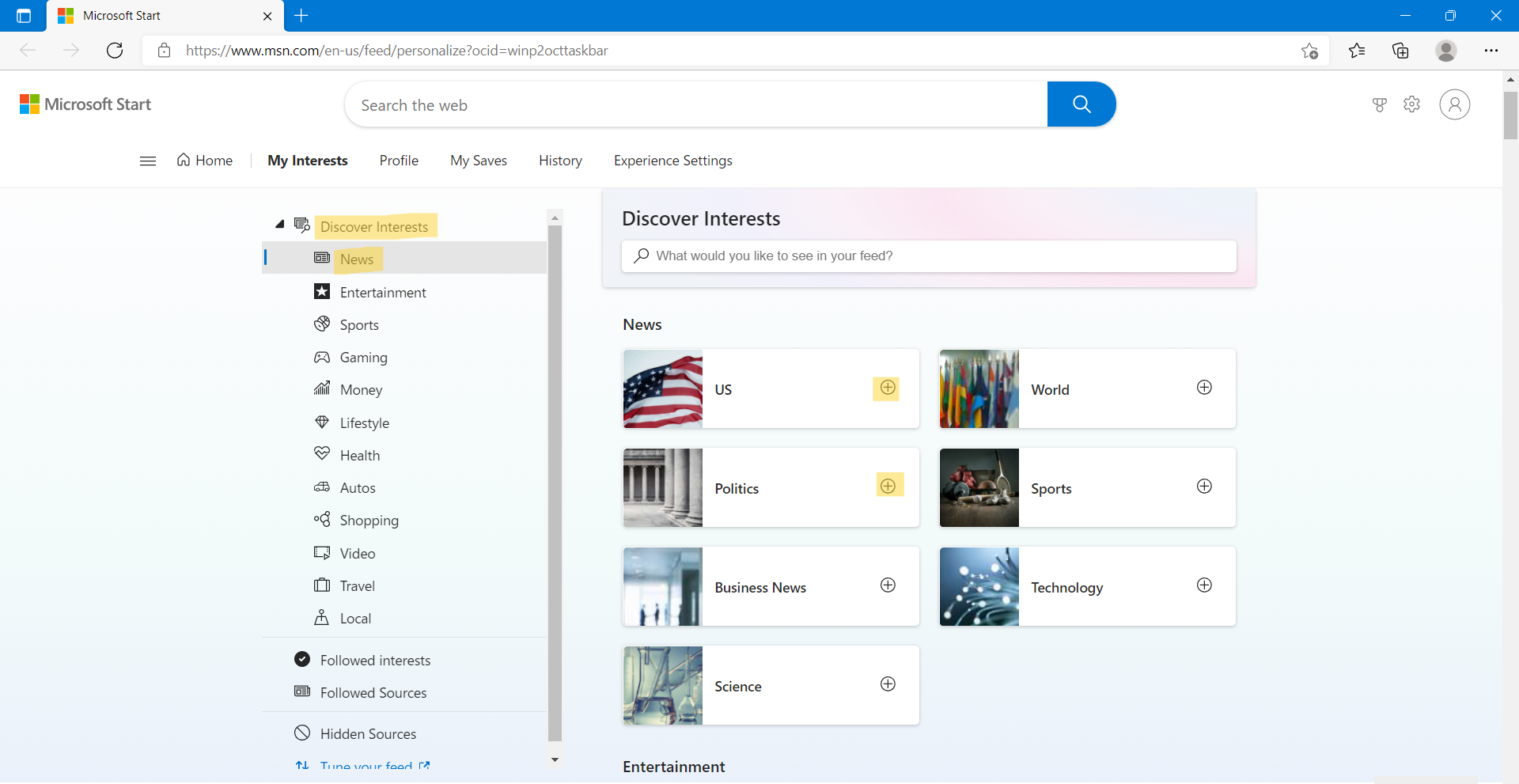Open Experience Settings
This screenshot has width=1519, height=784.
click(672, 160)
